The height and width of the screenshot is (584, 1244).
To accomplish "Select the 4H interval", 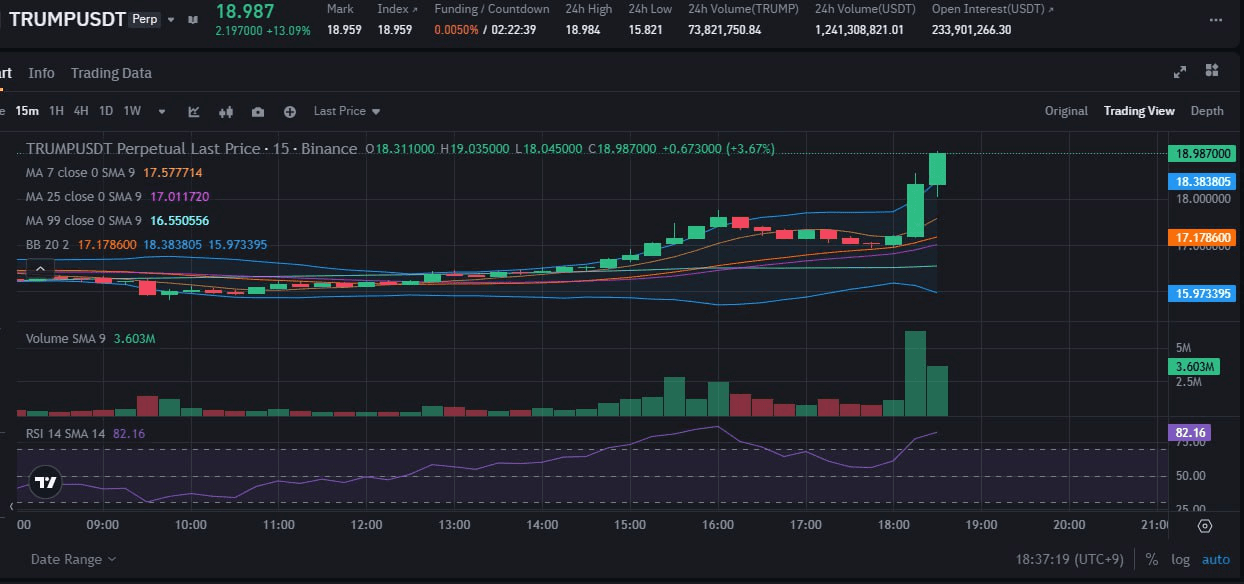I will [x=81, y=111].
